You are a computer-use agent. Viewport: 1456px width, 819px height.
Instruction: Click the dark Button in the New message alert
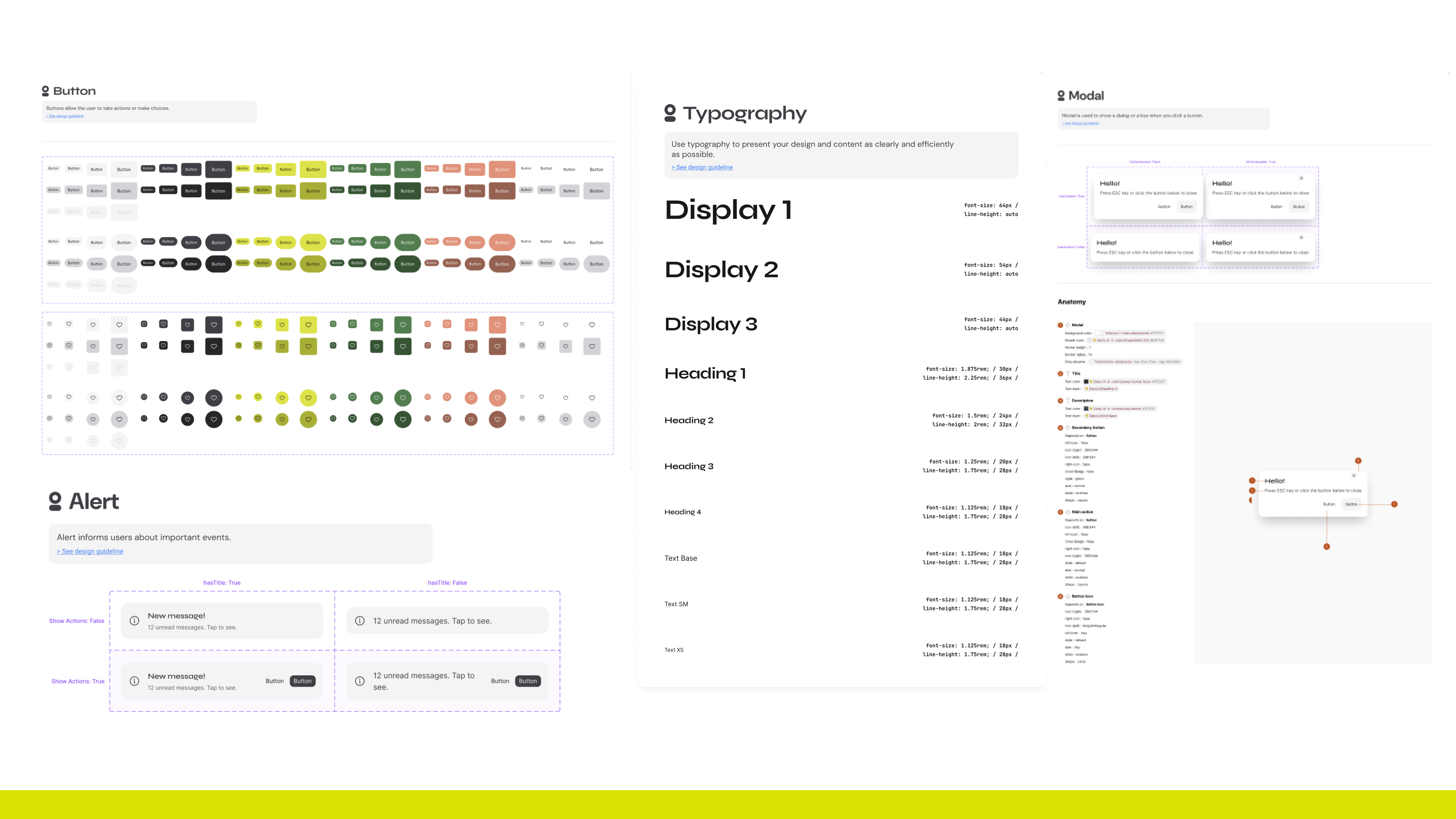302,681
